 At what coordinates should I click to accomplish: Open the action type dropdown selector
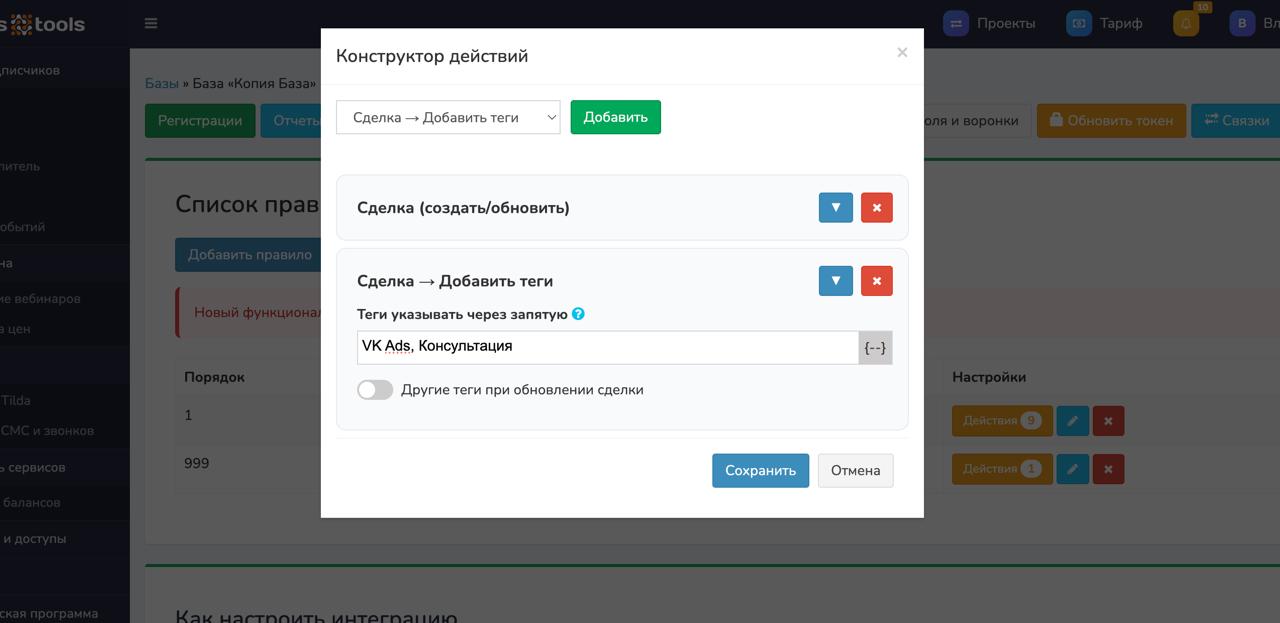point(448,117)
